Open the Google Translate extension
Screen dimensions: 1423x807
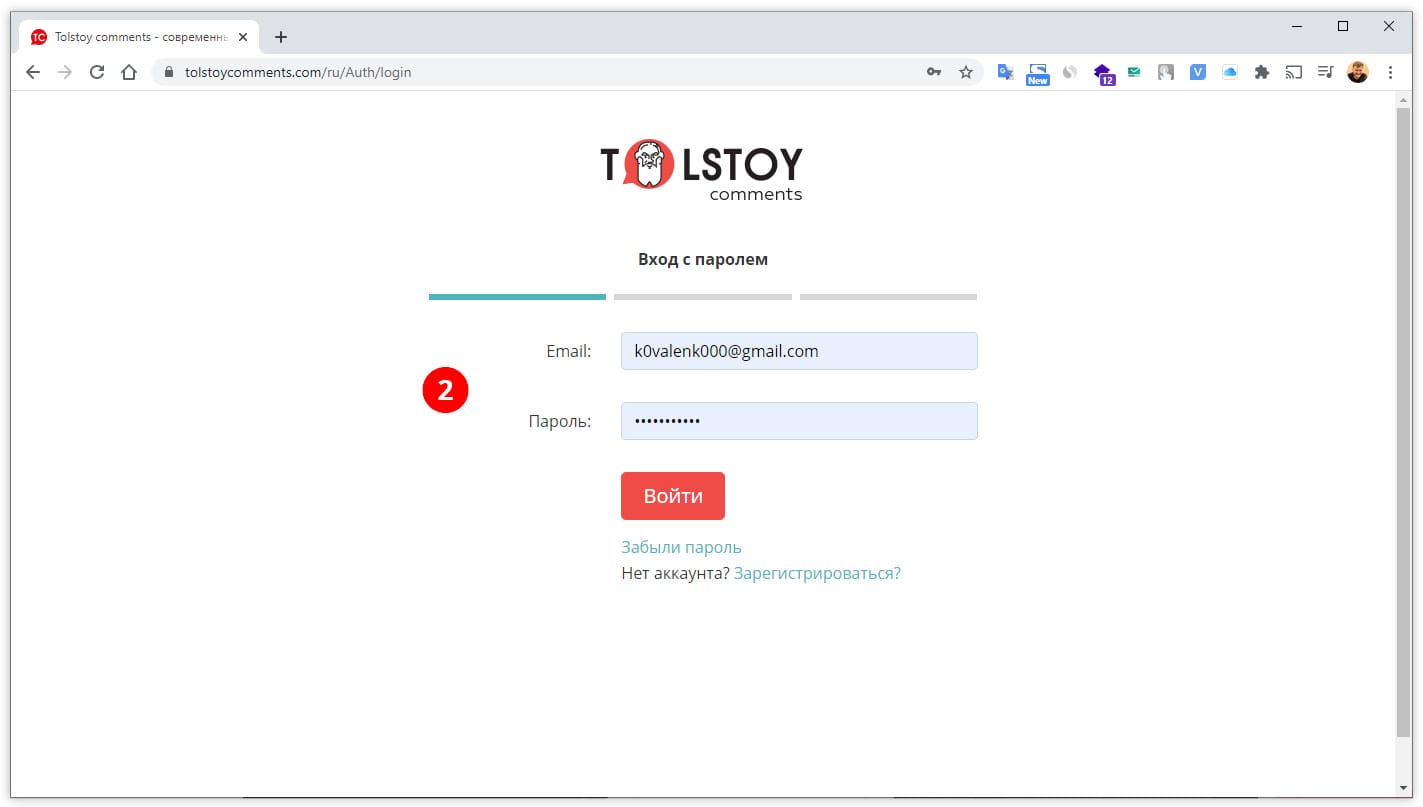pyautogui.click(x=1006, y=72)
